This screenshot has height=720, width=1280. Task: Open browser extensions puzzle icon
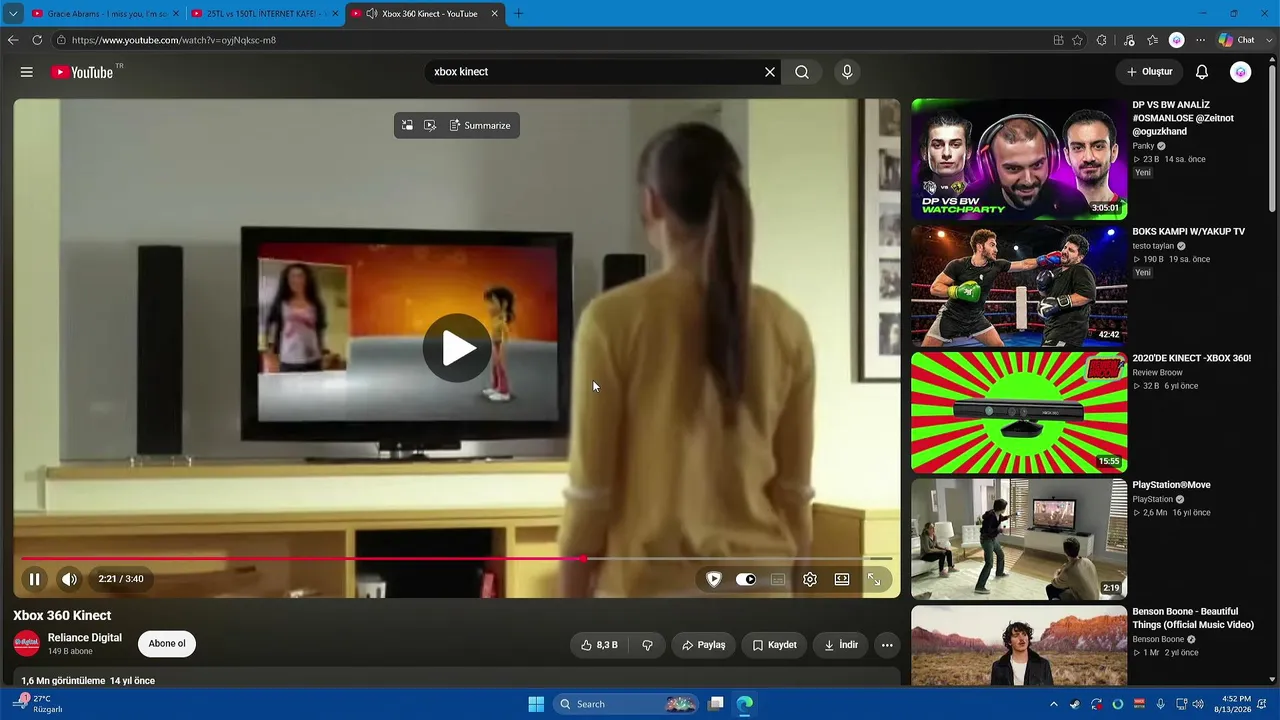pos(1101,40)
